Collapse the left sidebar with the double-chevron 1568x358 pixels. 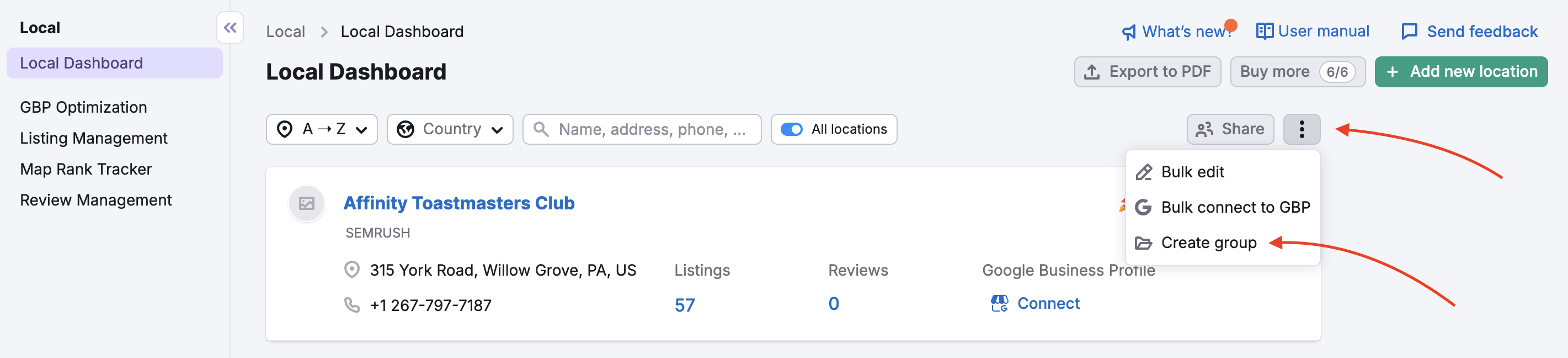click(230, 28)
